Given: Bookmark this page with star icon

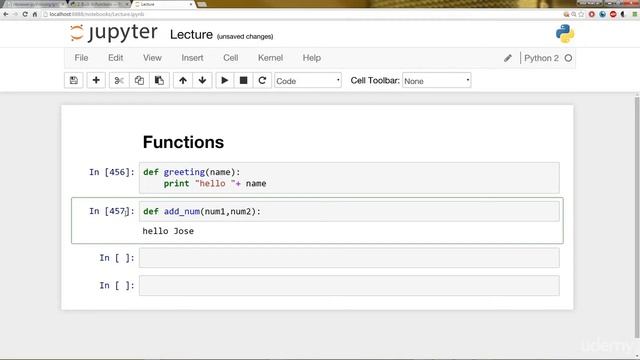Looking at the screenshot, I should click(582, 14).
